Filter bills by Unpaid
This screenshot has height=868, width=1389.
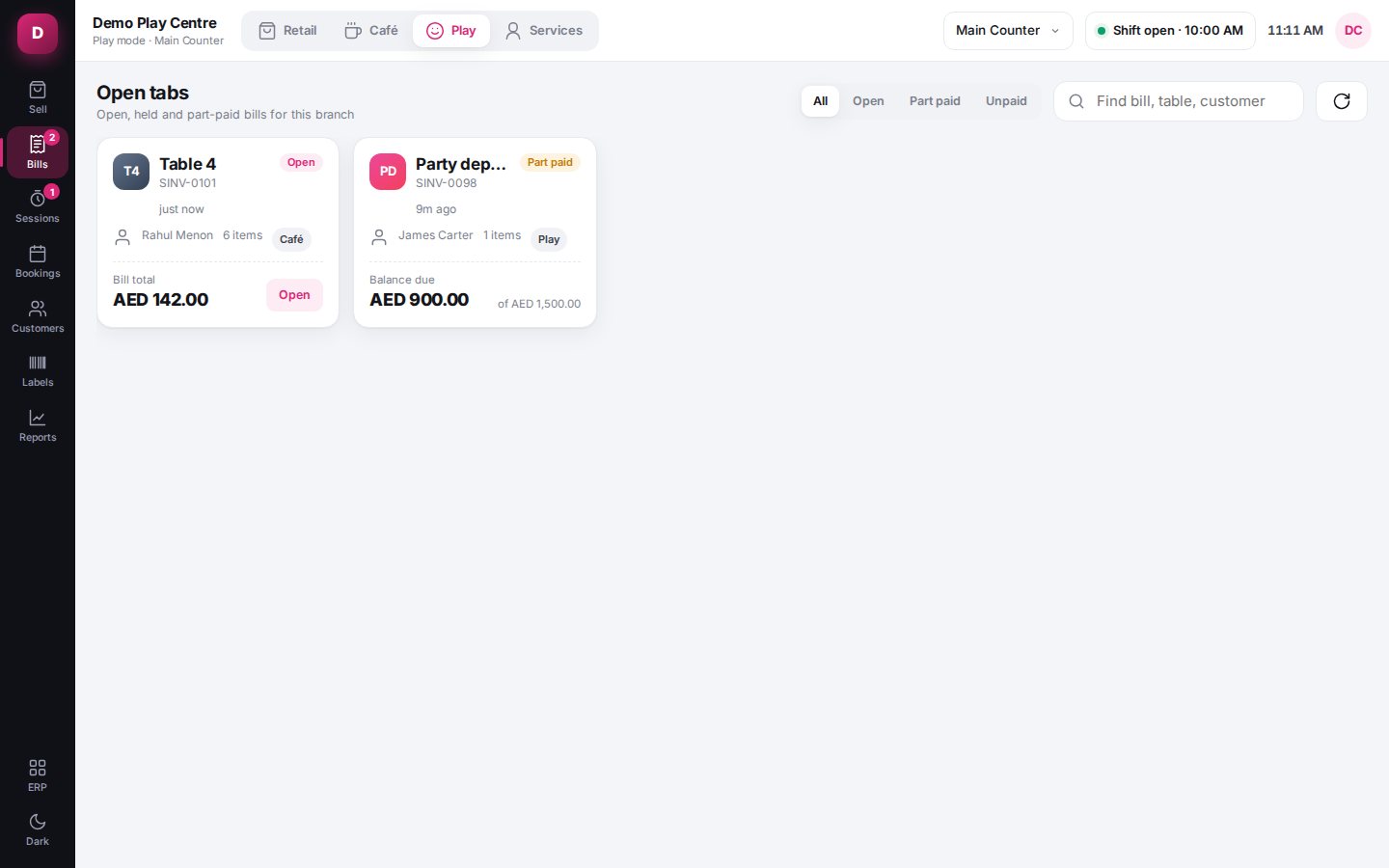tap(1006, 101)
